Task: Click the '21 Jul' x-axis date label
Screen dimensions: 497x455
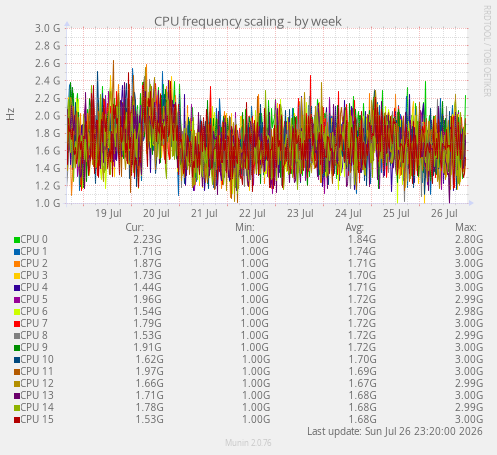Action: [204, 213]
